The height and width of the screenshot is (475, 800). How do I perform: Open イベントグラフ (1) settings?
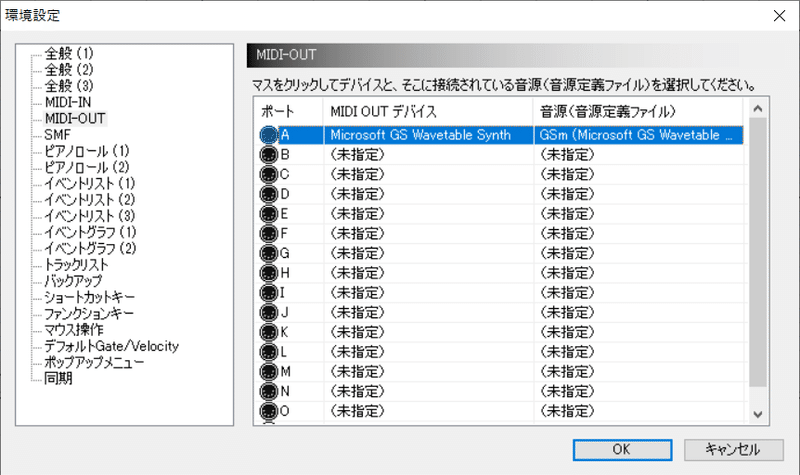[90, 232]
